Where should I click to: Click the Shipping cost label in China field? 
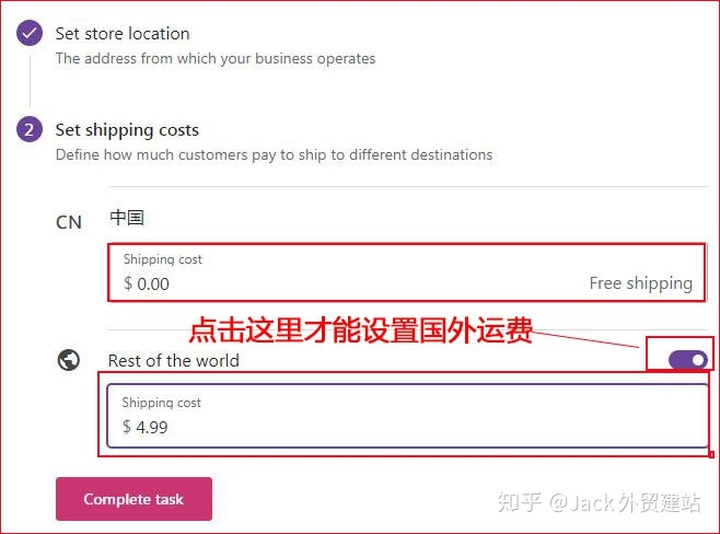click(x=163, y=259)
